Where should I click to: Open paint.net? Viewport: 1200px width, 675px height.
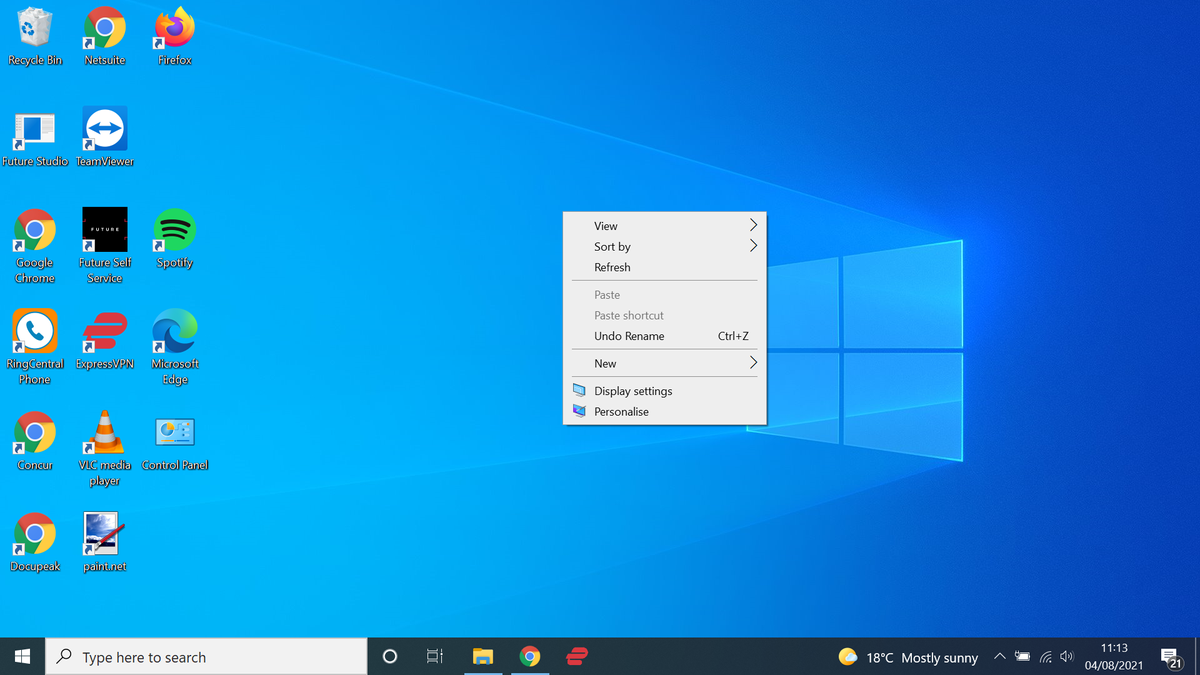pyautogui.click(x=103, y=531)
